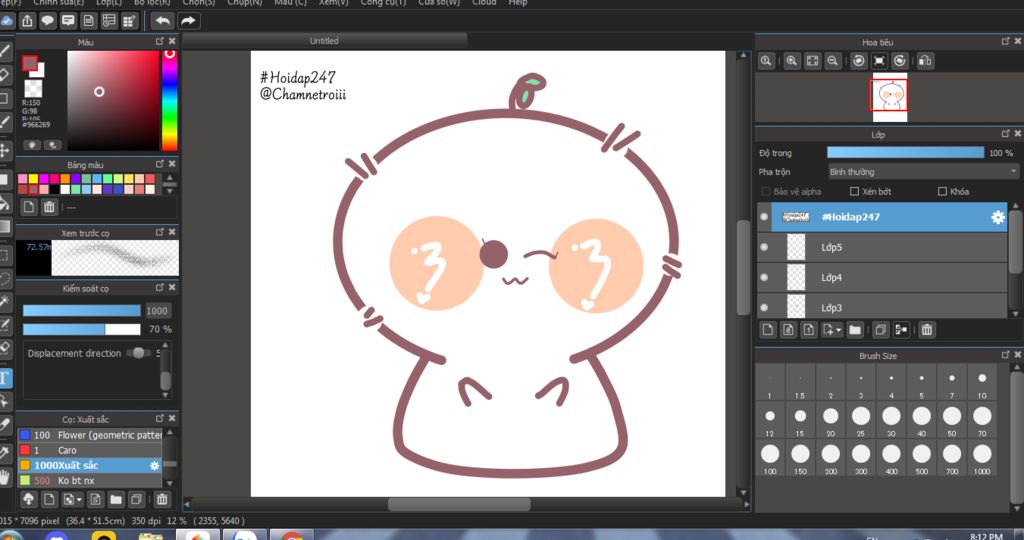
Task: Click the speech bubble icon in the toolbar
Action: (x=48, y=21)
